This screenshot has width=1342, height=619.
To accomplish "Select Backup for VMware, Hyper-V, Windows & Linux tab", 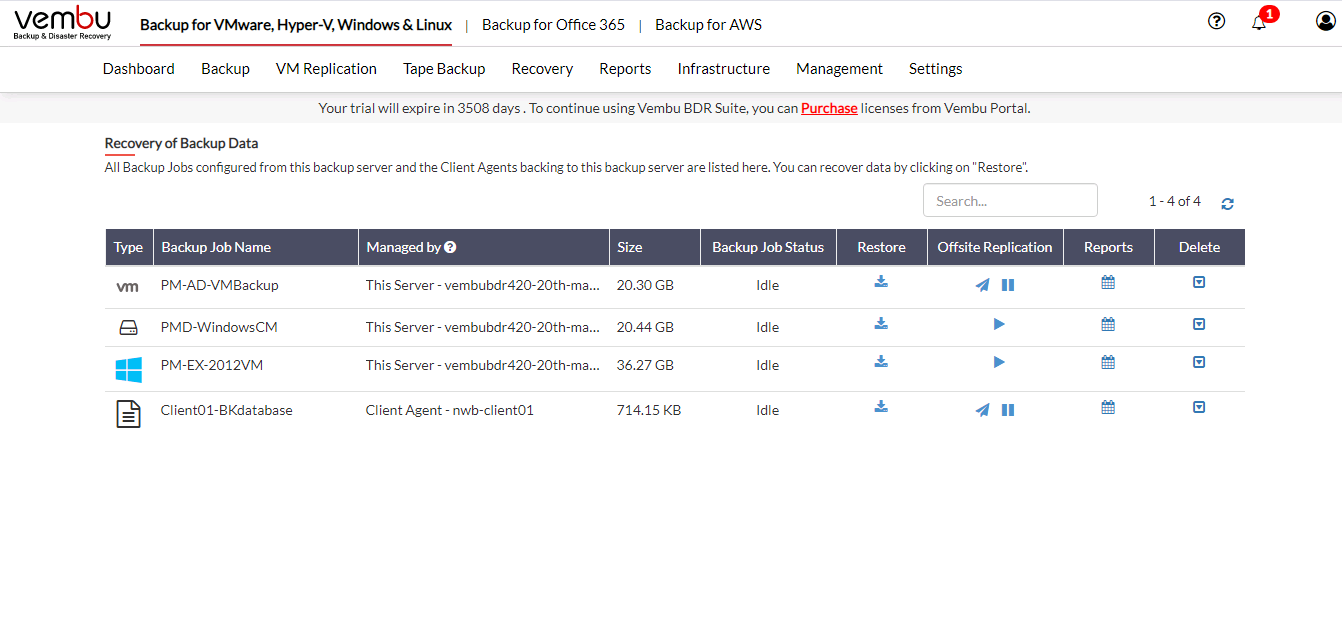I will coord(296,25).
